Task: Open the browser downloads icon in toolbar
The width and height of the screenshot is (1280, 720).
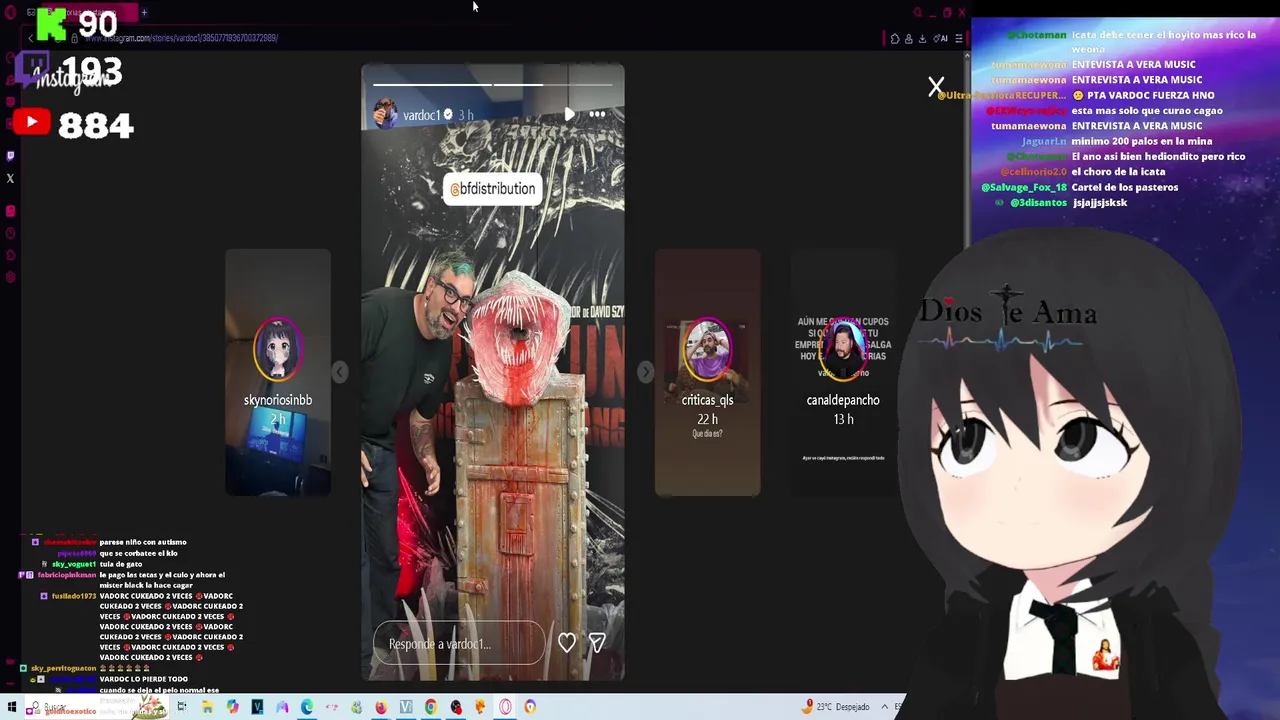Action: 922,38
